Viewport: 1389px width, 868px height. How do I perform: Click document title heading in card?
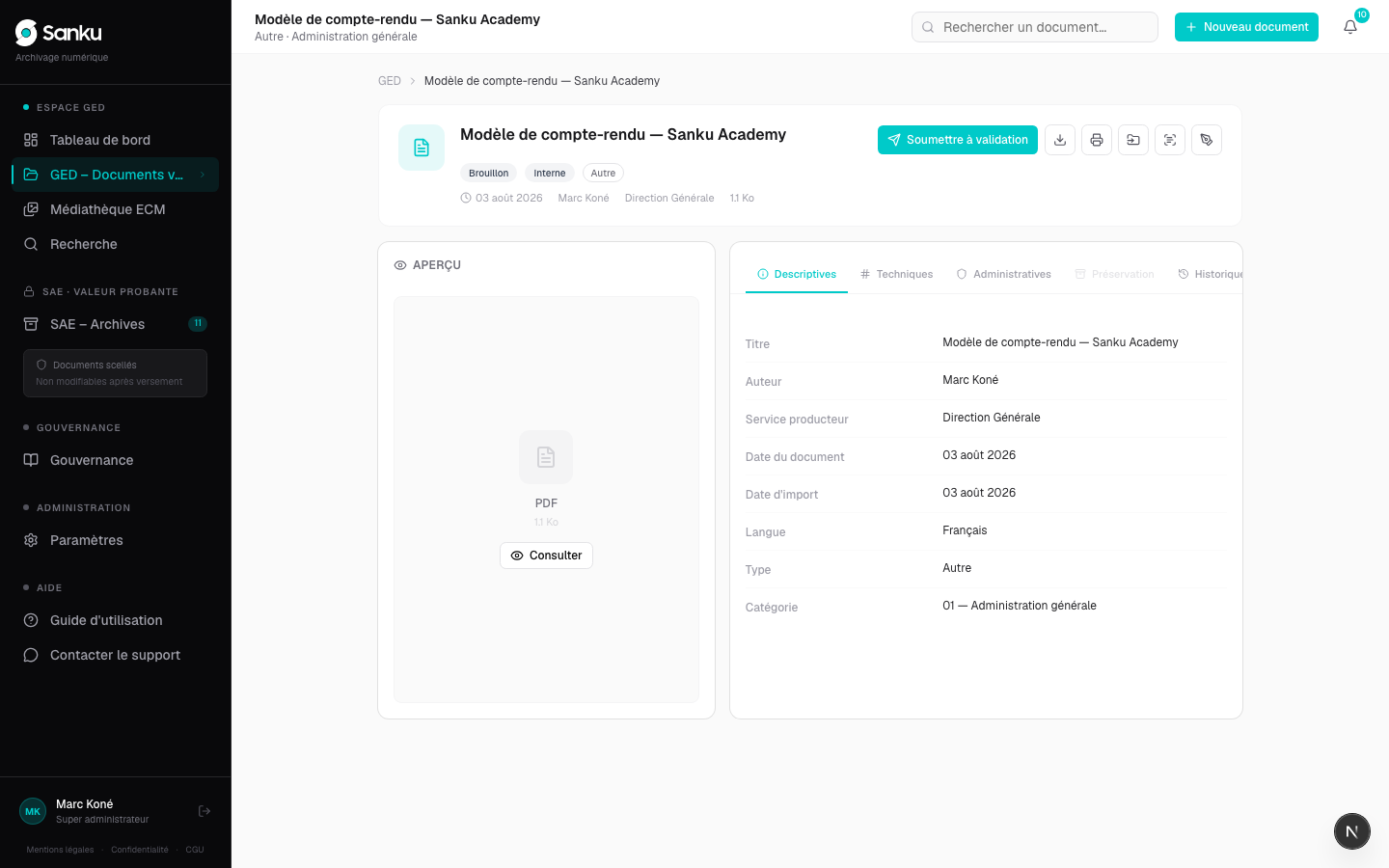coord(623,135)
